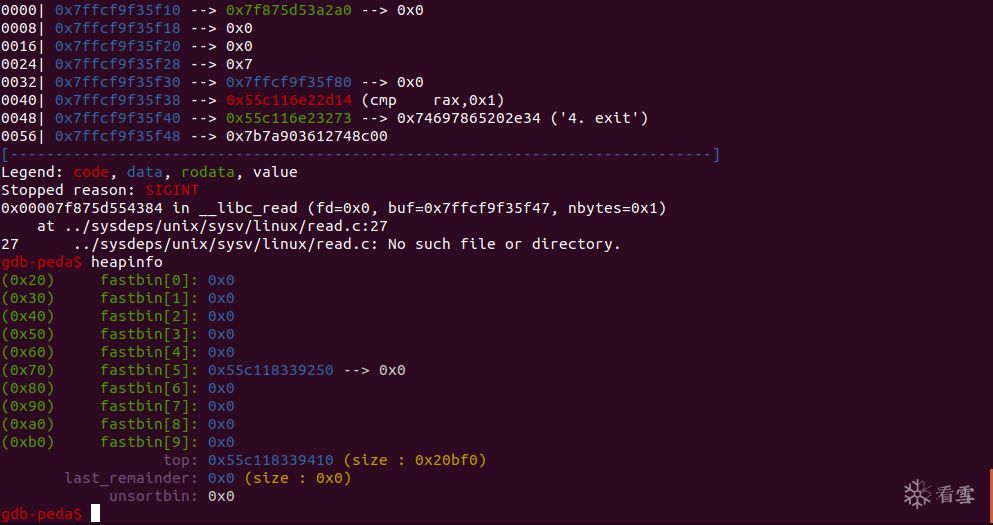Click the red 'code' legend word

pos(92,172)
